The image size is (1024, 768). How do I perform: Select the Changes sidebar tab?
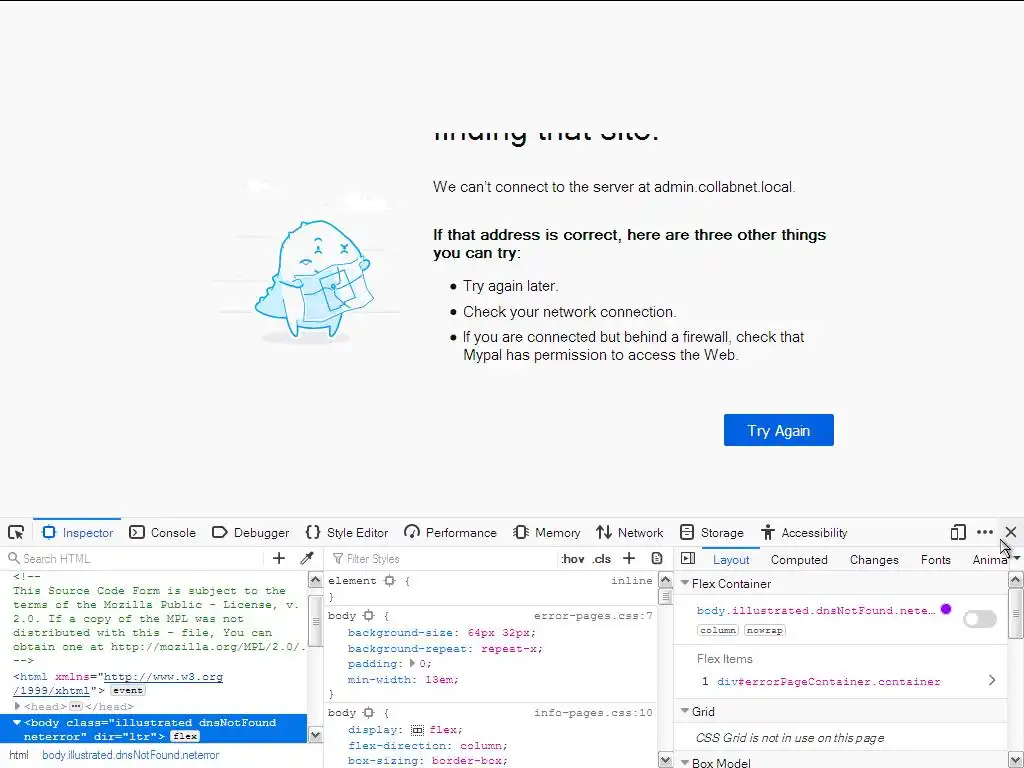874,560
